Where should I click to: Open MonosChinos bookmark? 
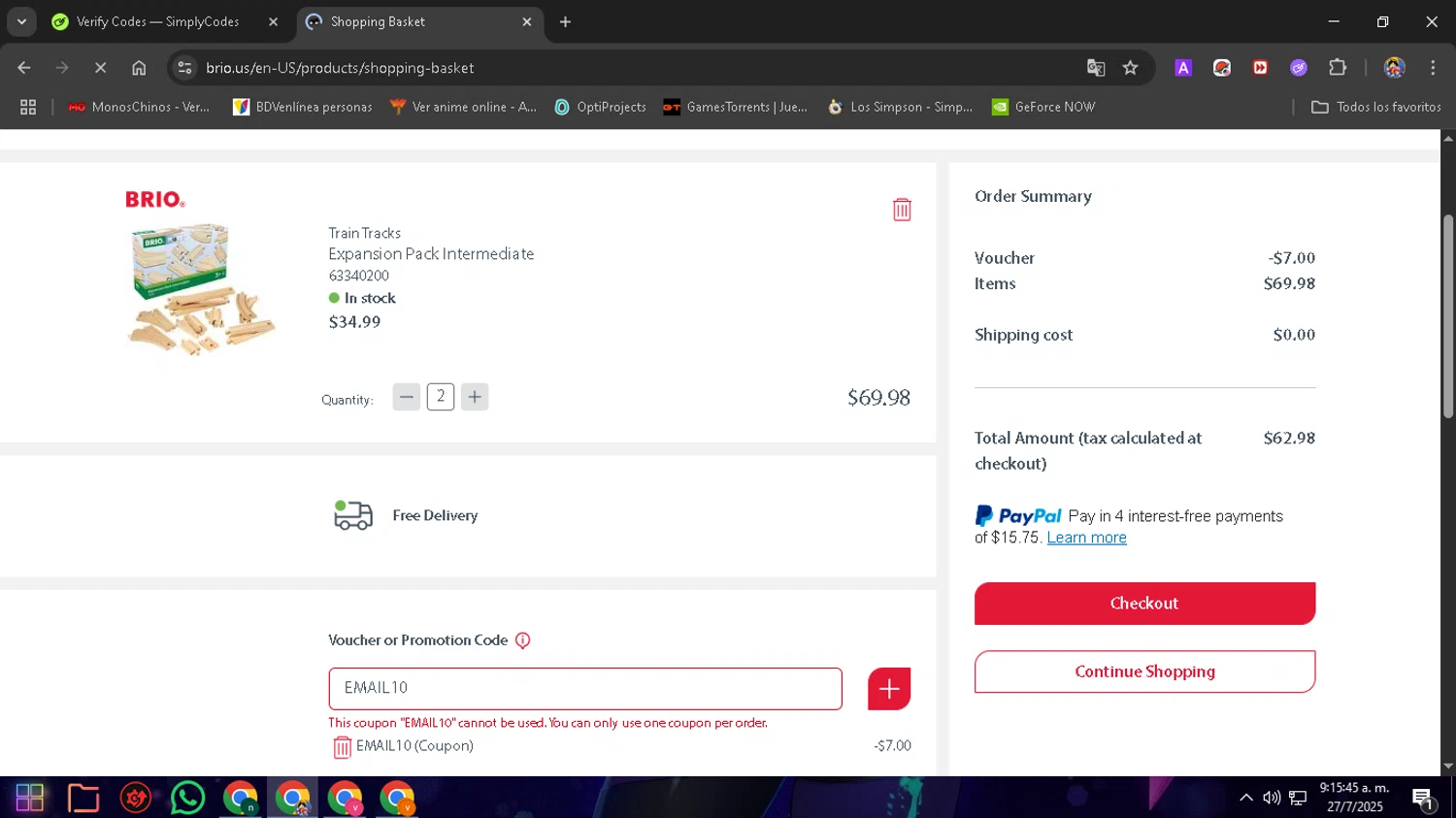click(x=139, y=107)
